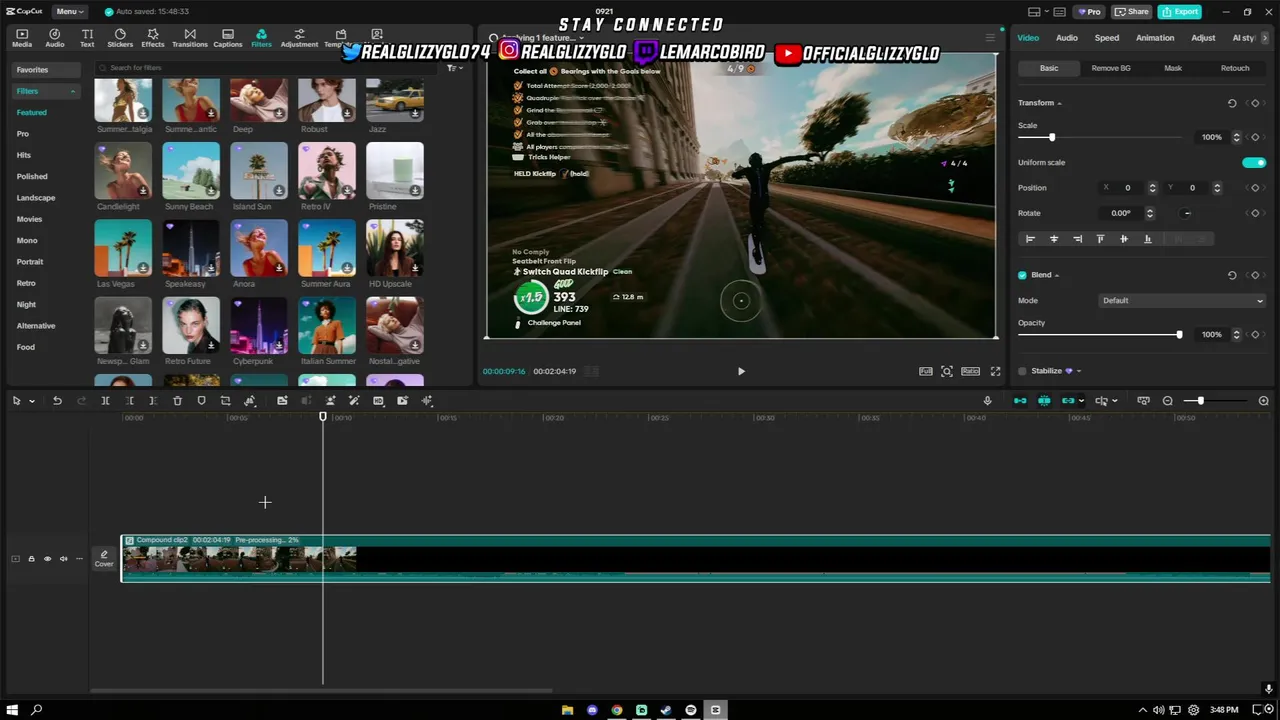Reset Transform with the circular arrow icon
Viewport: 1280px width, 720px height.
1232,103
